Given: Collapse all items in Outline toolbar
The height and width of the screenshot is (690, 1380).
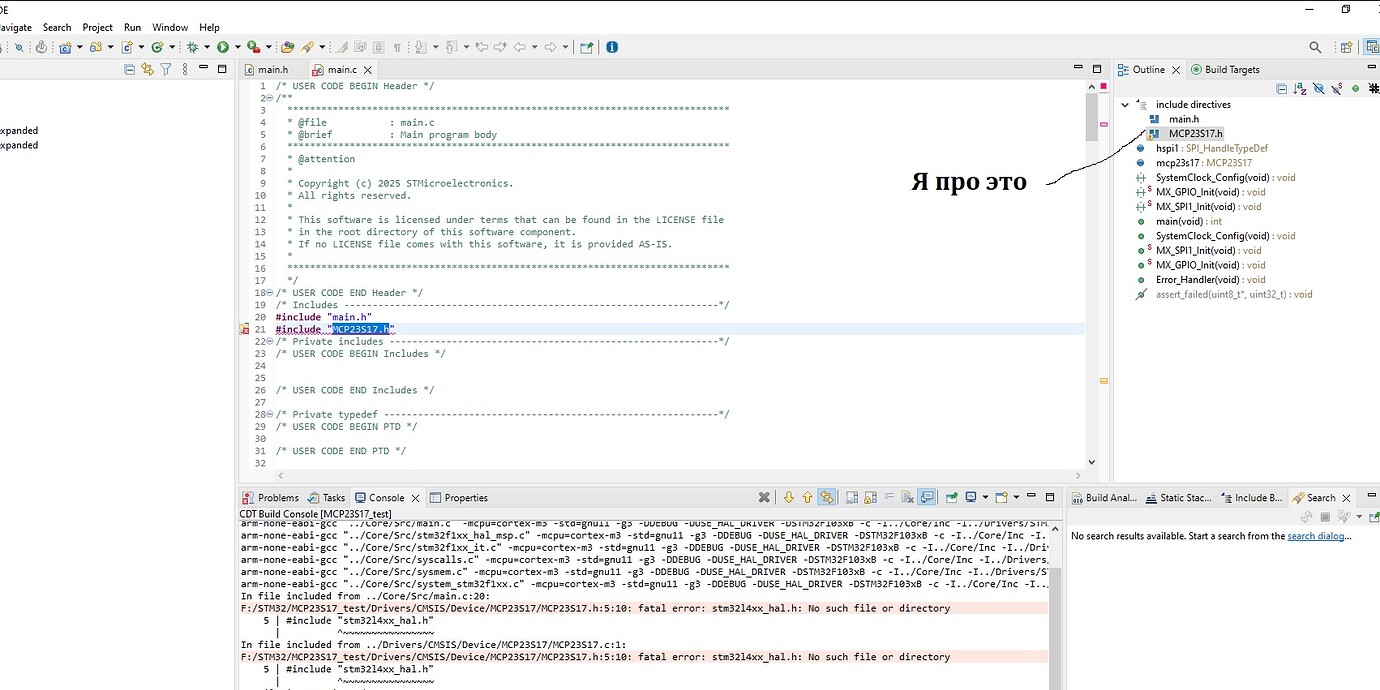Looking at the screenshot, I should pos(1282,89).
